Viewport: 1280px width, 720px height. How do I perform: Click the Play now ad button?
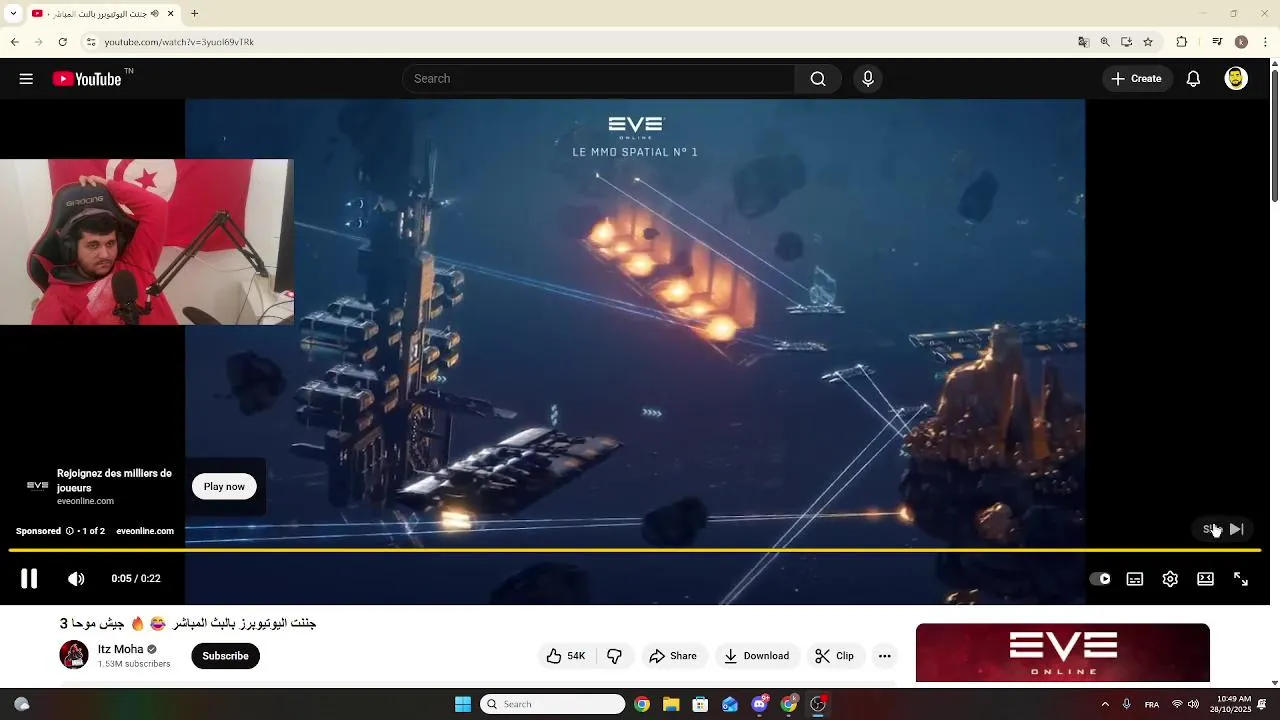tap(224, 487)
